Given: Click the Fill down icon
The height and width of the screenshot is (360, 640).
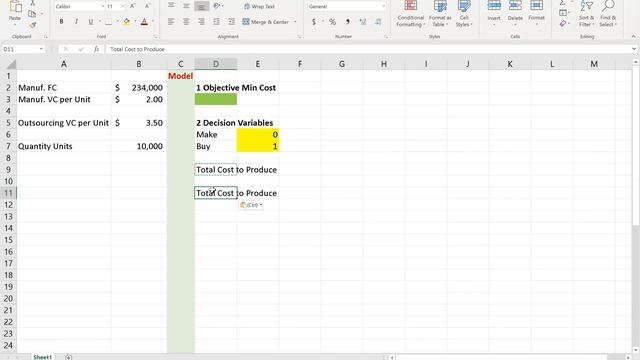Looking at the screenshot, I should click(563, 13).
